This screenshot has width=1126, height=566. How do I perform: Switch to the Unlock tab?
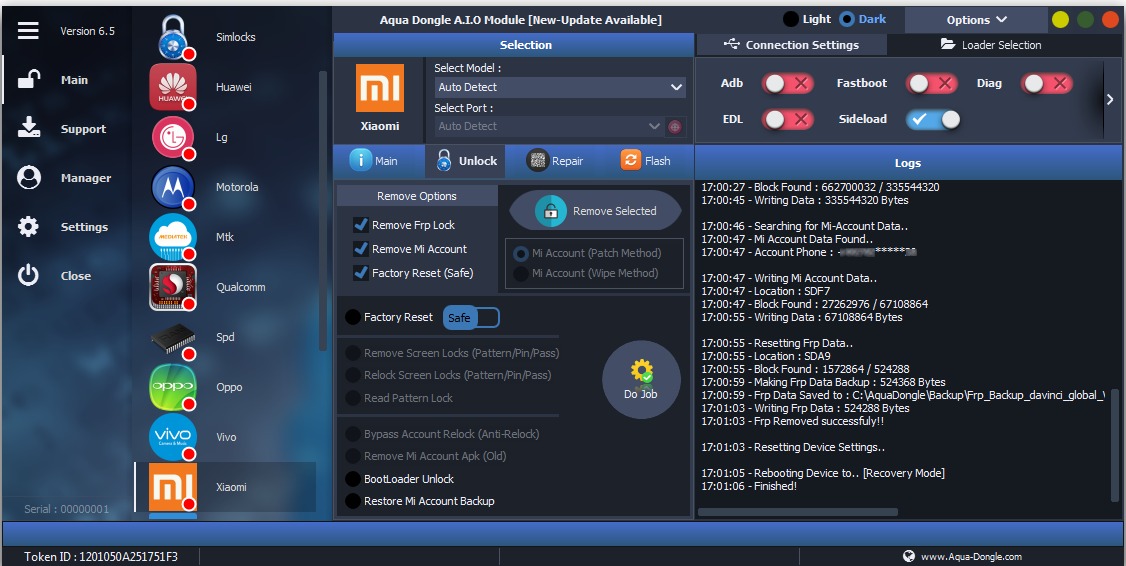(465, 161)
